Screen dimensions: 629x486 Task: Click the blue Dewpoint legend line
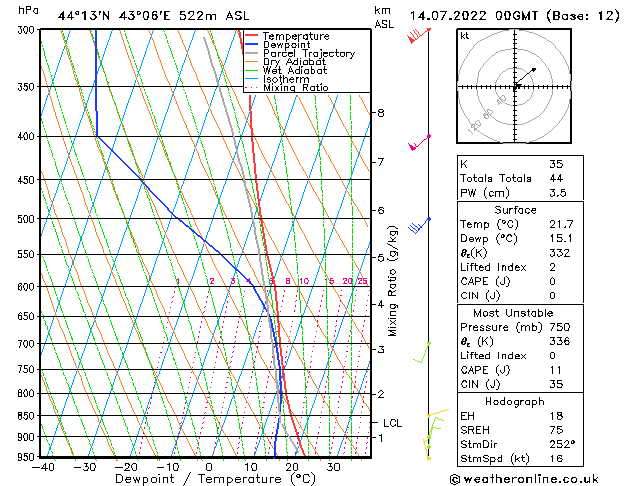[x=252, y=45]
